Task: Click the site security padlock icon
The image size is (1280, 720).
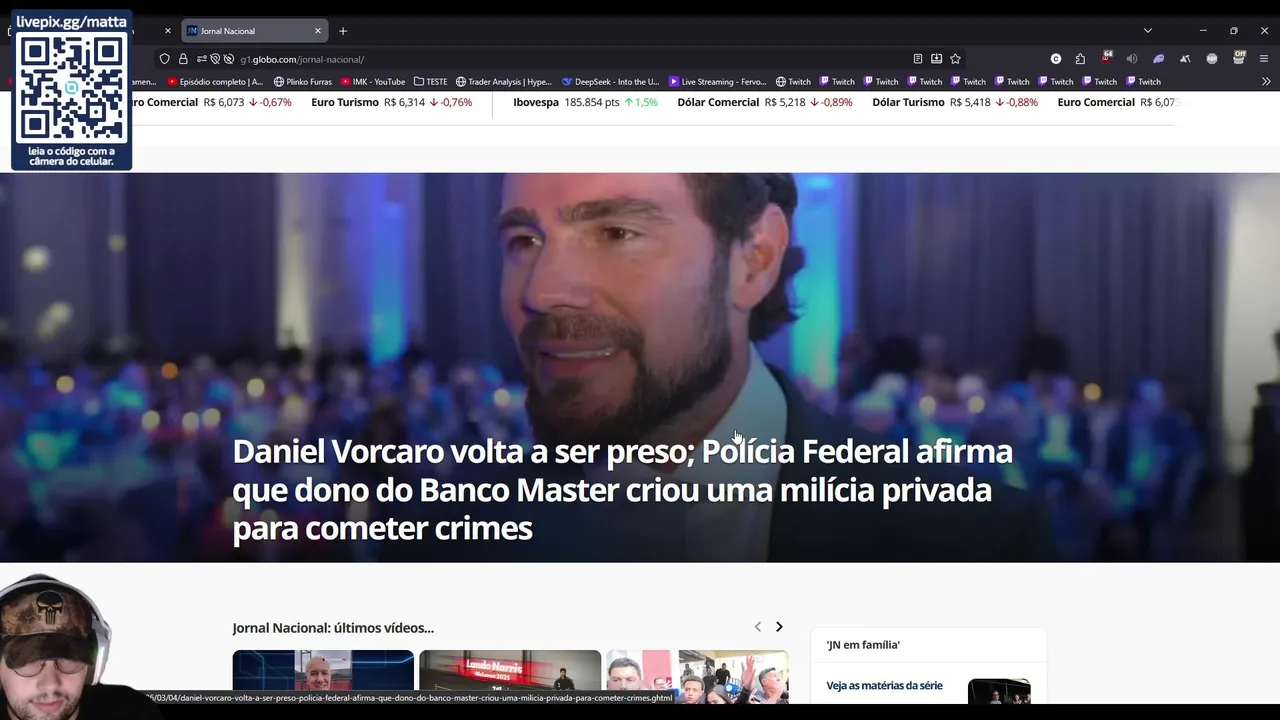Action: pyautogui.click(x=183, y=59)
